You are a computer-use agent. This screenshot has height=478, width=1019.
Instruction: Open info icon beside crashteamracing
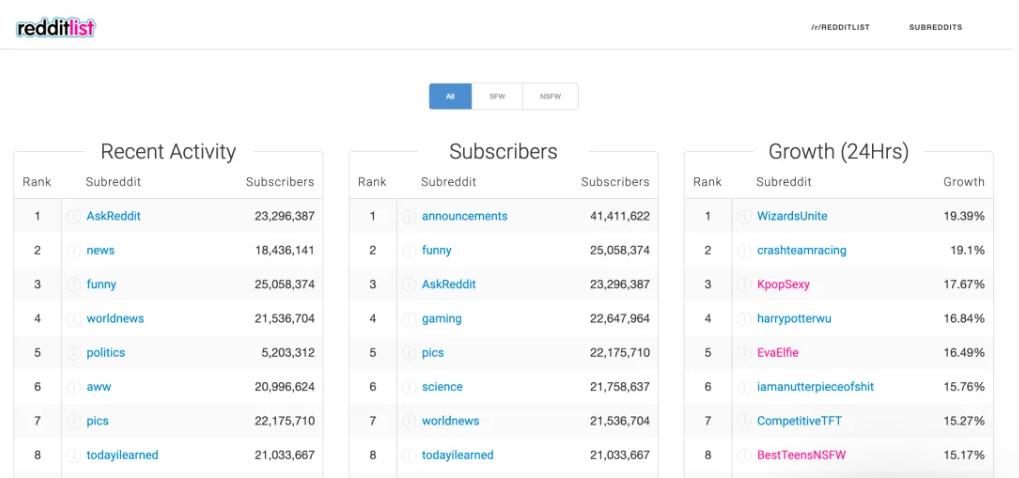(745, 250)
